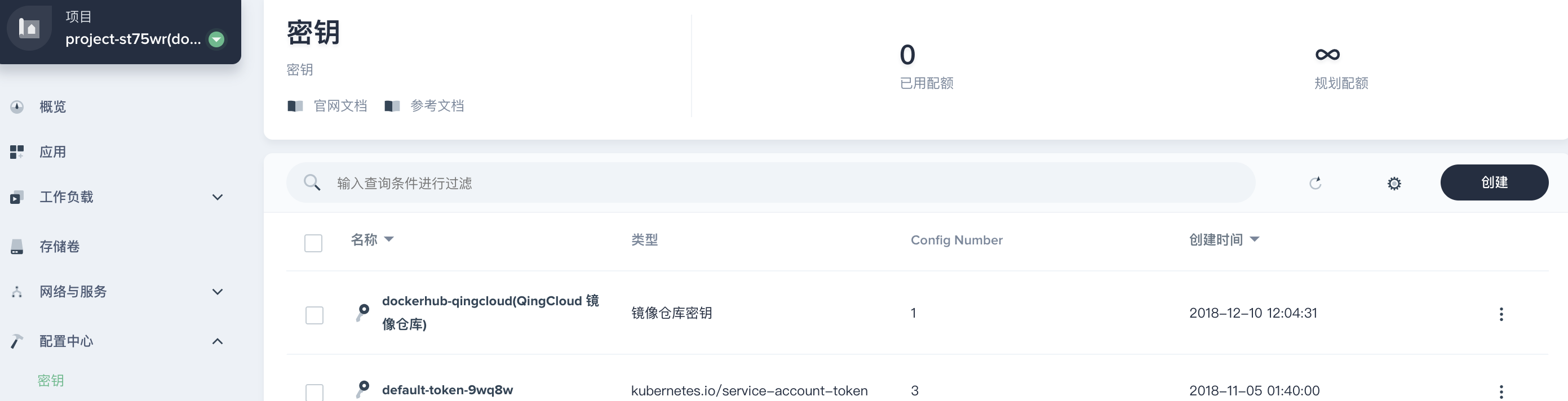Collapse the 配置中心 sidebar section
Viewport: 1568px width, 401px height.
coord(218,341)
